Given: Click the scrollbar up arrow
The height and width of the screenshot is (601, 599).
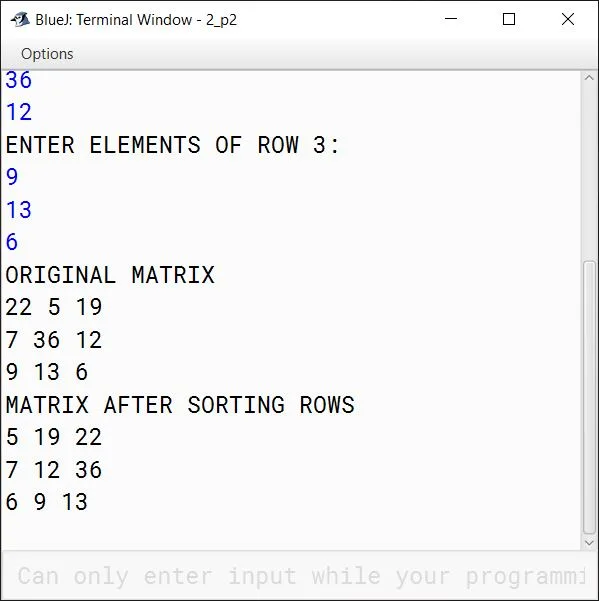Looking at the screenshot, I should click(x=589, y=78).
